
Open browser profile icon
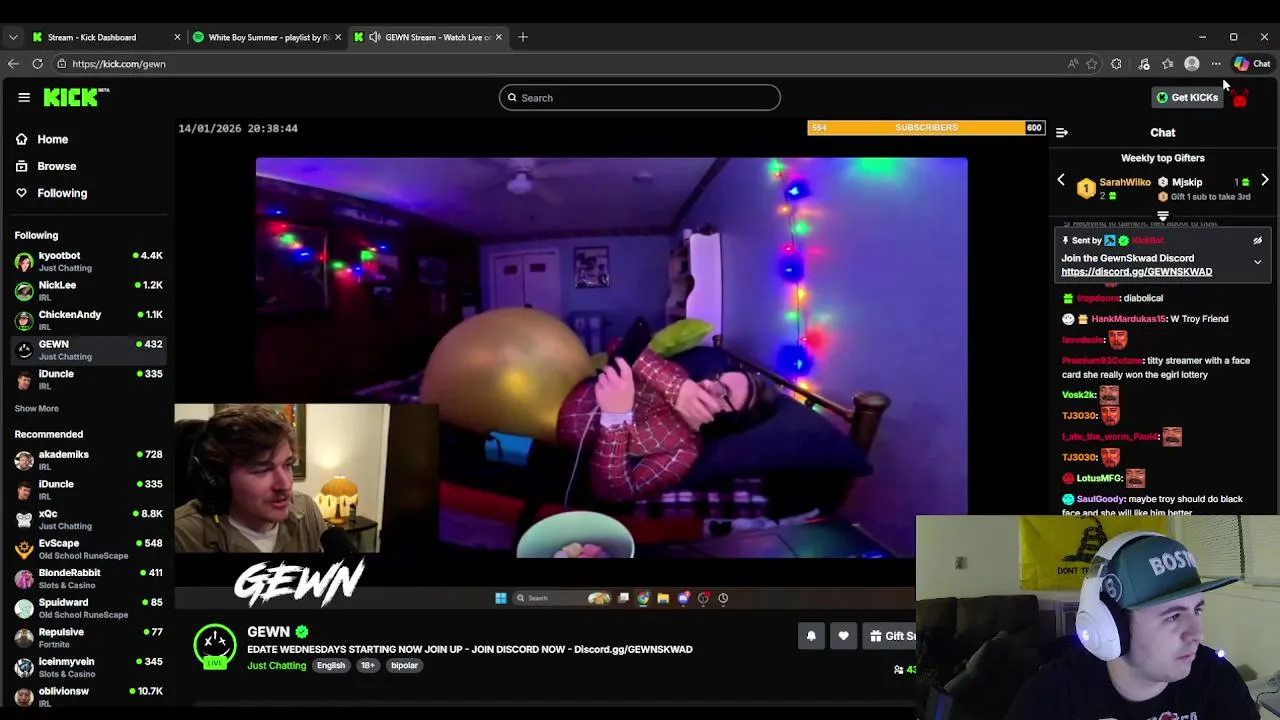[x=1191, y=64]
